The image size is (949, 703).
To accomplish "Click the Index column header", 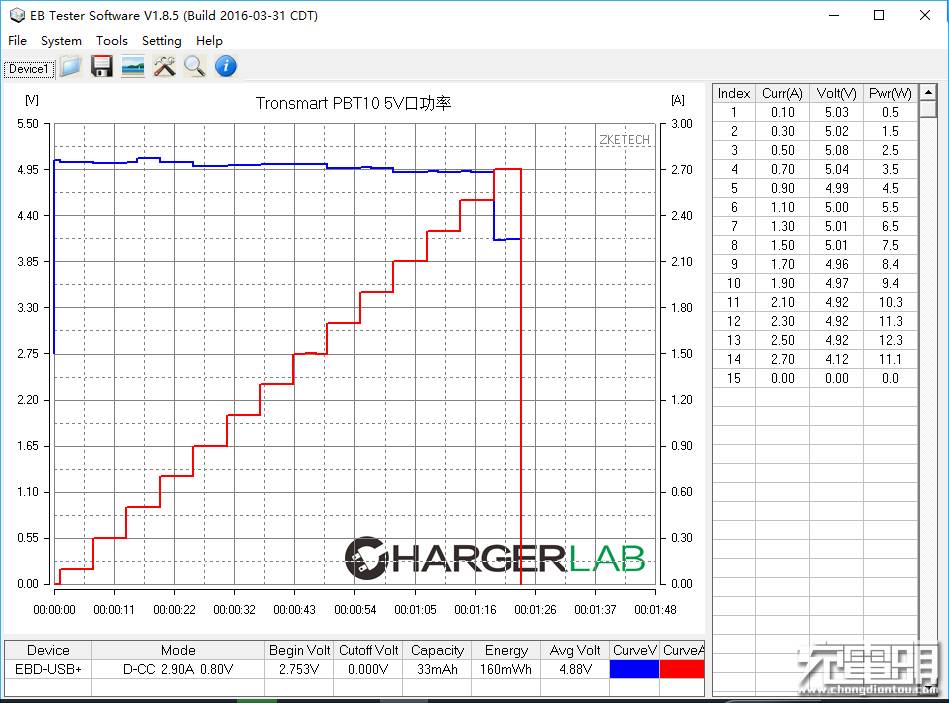I will 734,93.
